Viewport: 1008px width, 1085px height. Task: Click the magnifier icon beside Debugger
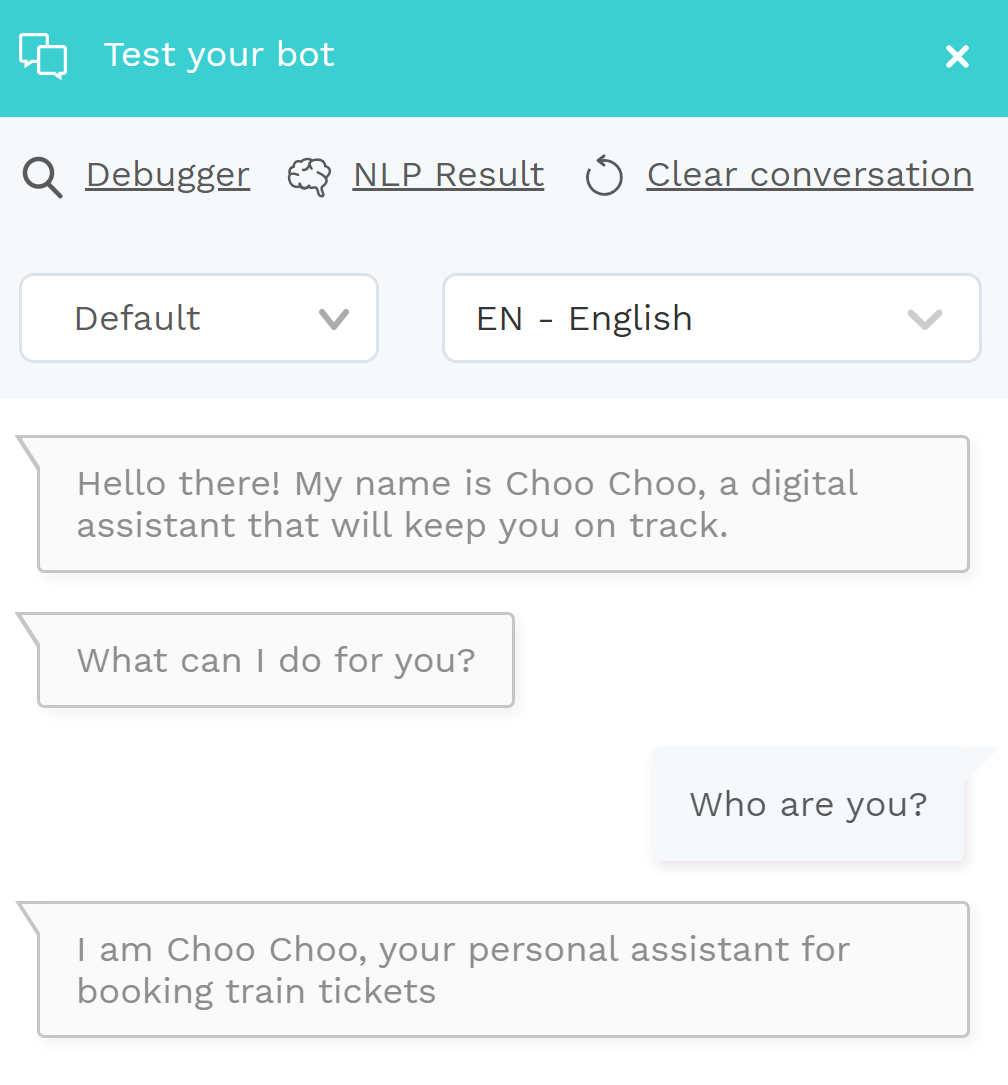[42, 178]
